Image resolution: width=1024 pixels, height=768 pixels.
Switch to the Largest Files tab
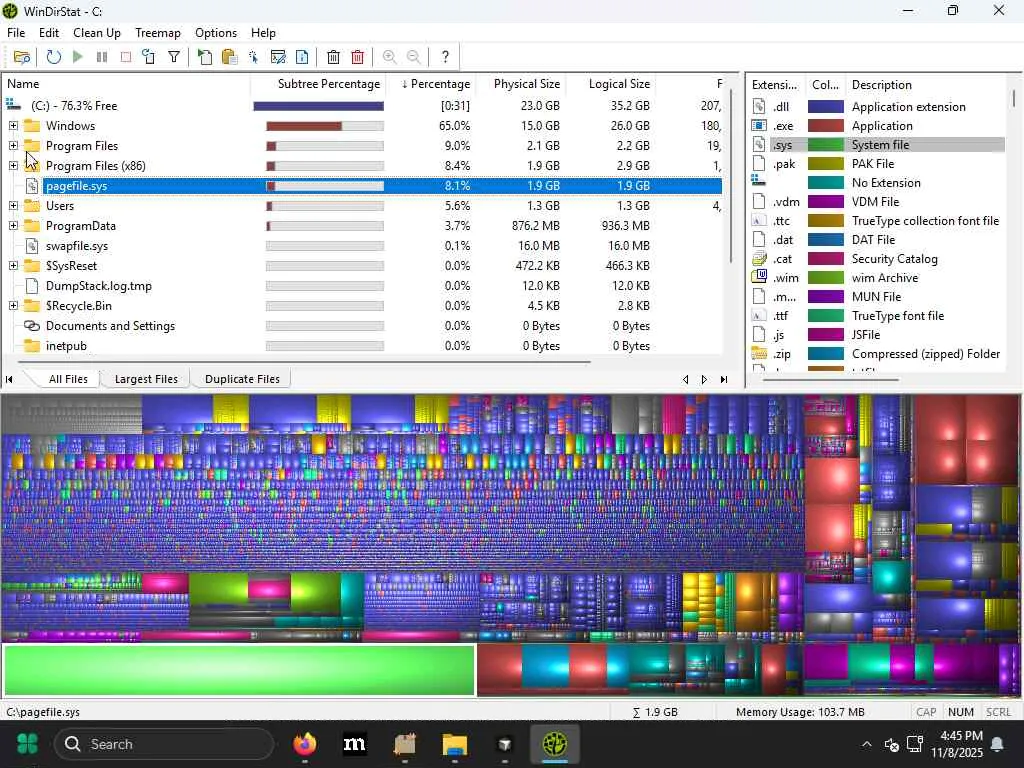tap(146, 379)
